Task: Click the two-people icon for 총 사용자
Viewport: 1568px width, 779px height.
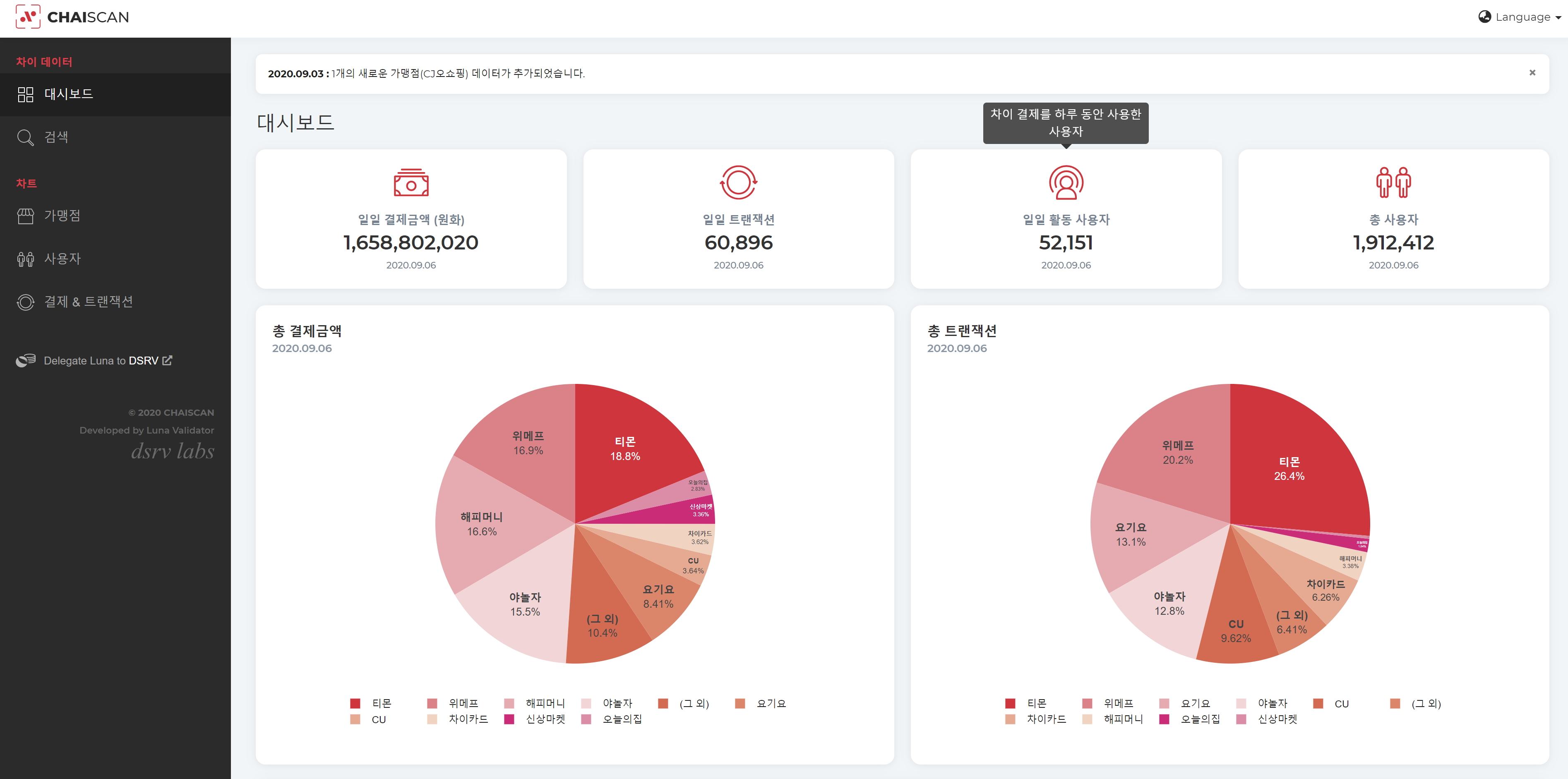Action: coord(1393,182)
